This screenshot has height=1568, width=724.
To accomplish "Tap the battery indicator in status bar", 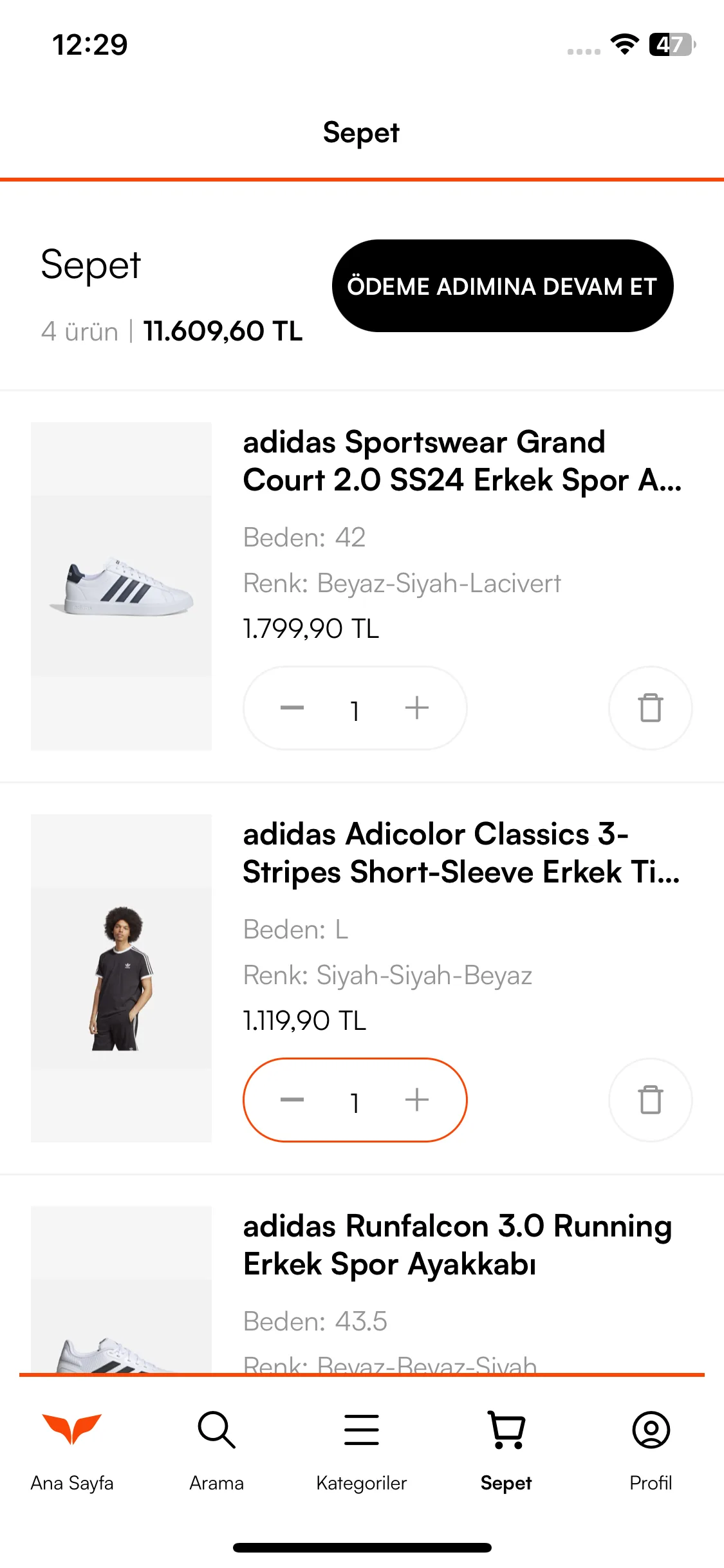I will click(673, 44).
